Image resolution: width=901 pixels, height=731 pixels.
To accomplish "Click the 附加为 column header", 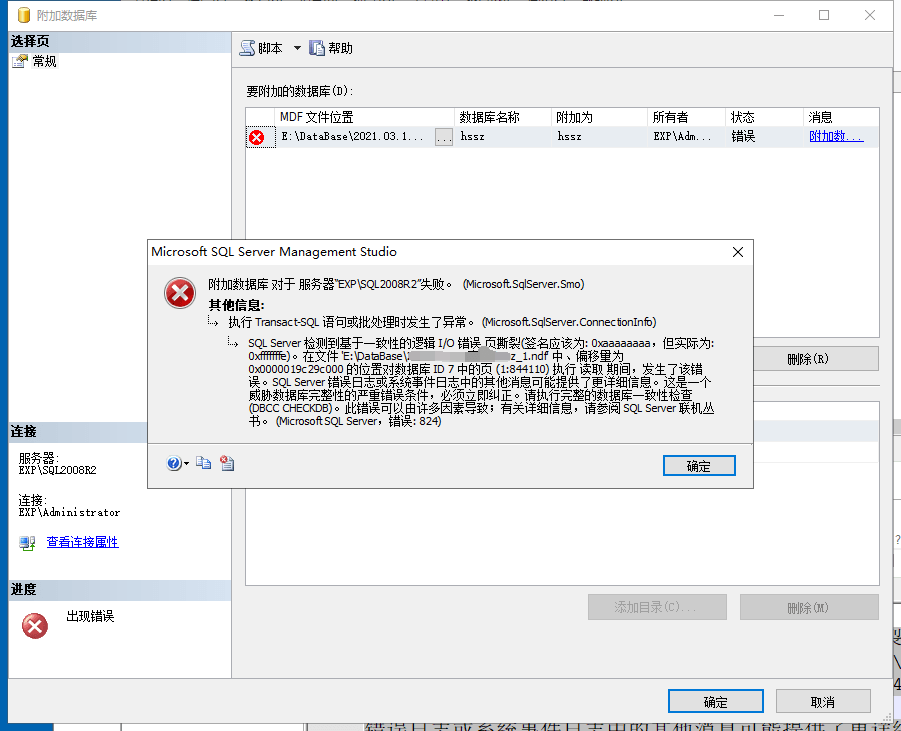I will click(599, 117).
